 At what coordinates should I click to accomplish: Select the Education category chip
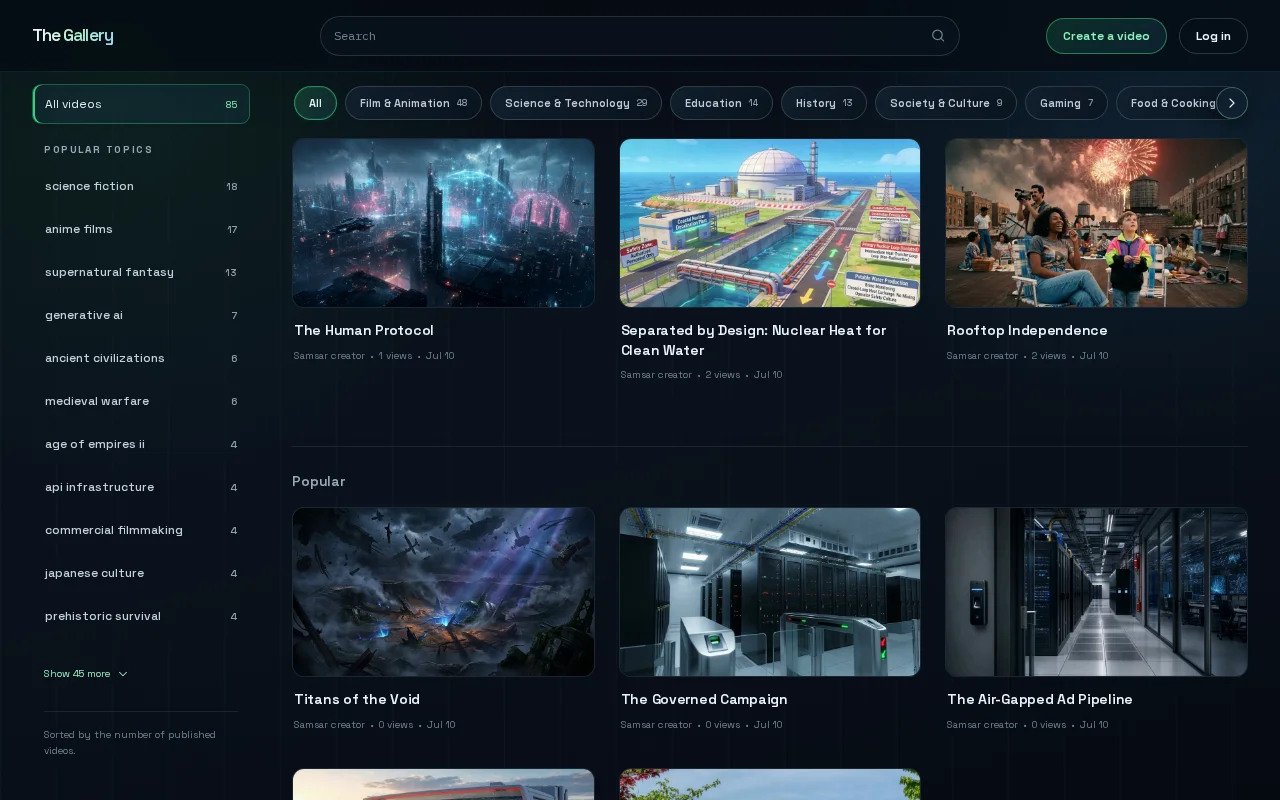coord(721,103)
